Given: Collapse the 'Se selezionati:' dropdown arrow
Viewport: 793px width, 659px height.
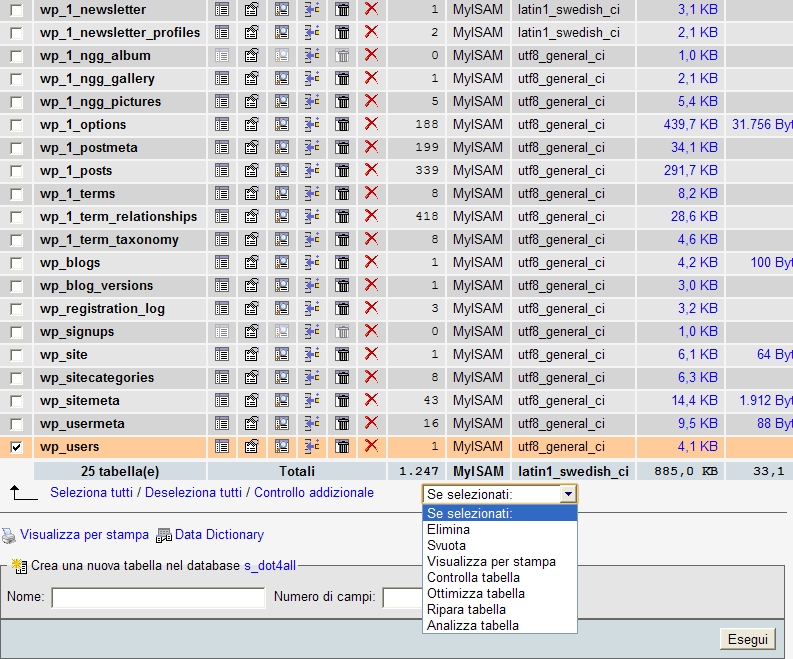Looking at the screenshot, I should pos(568,494).
